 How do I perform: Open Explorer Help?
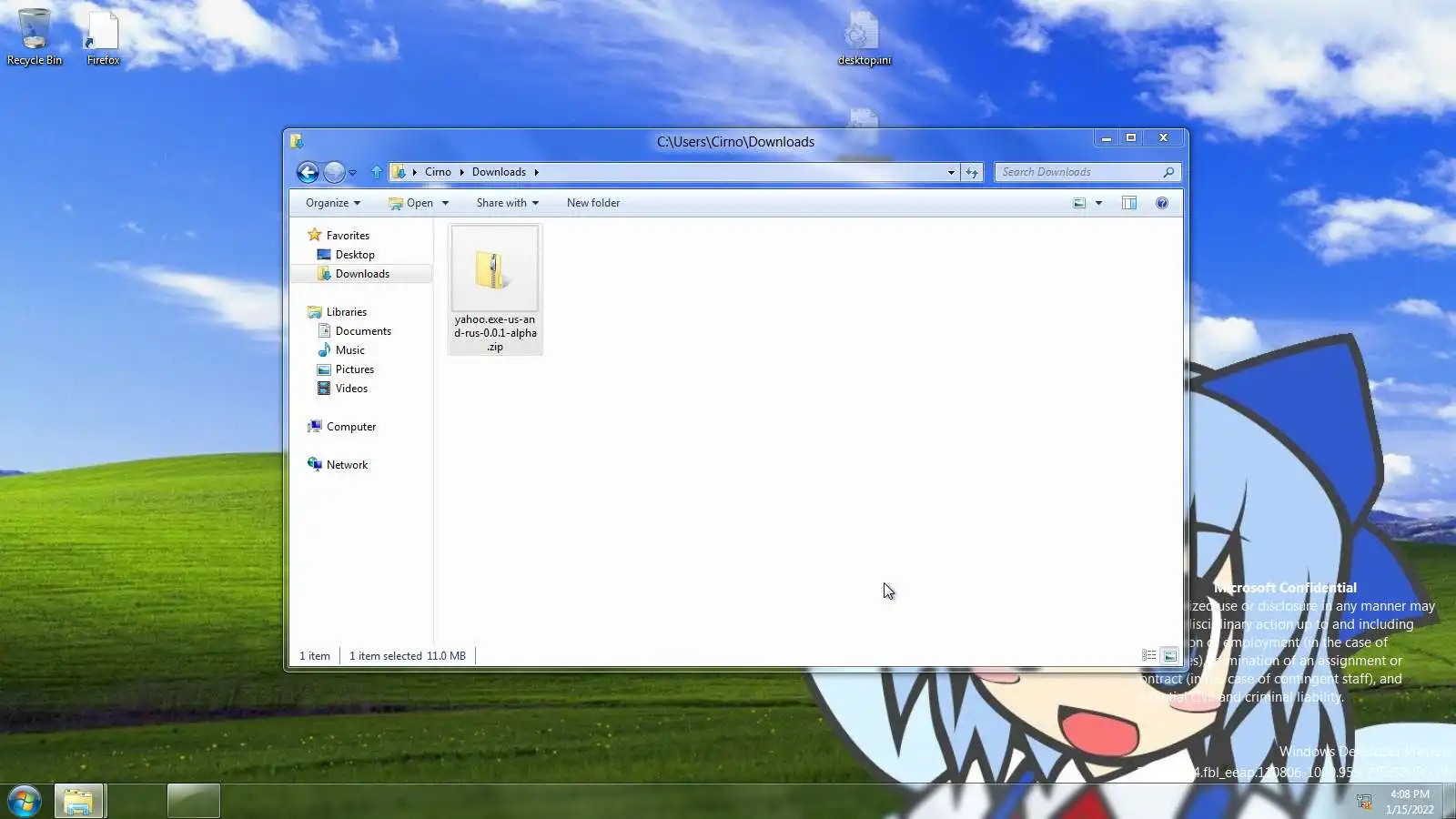point(1162,203)
